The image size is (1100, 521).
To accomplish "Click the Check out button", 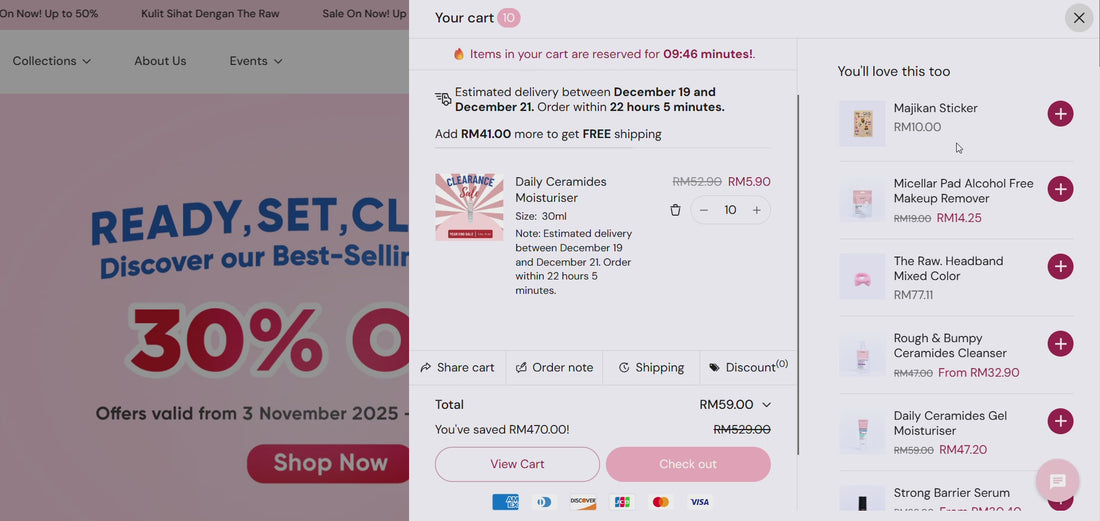I will coord(688,464).
